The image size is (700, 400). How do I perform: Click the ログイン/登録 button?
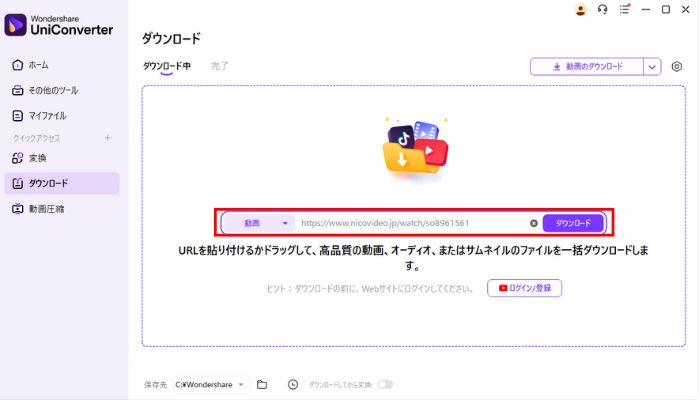pyautogui.click(x=525, y=288)
